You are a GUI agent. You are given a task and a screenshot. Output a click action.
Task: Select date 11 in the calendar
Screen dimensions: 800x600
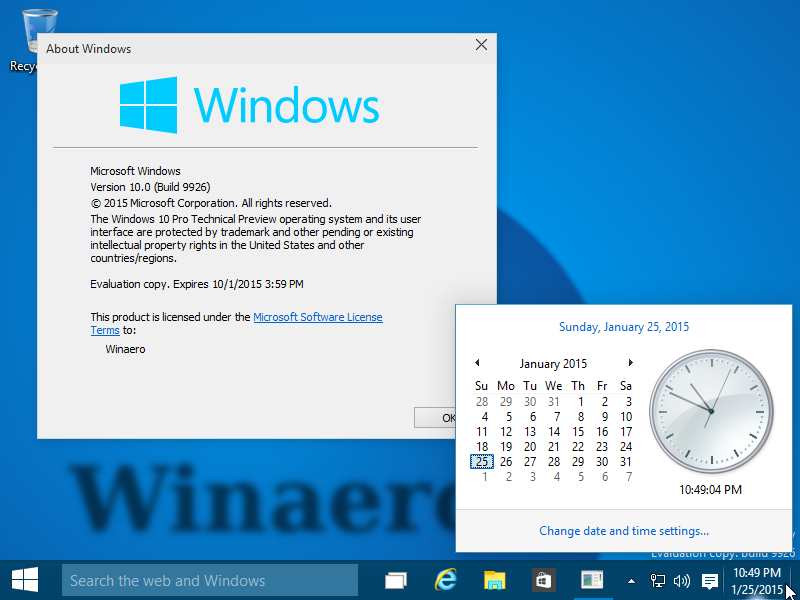tap(482, 432)
